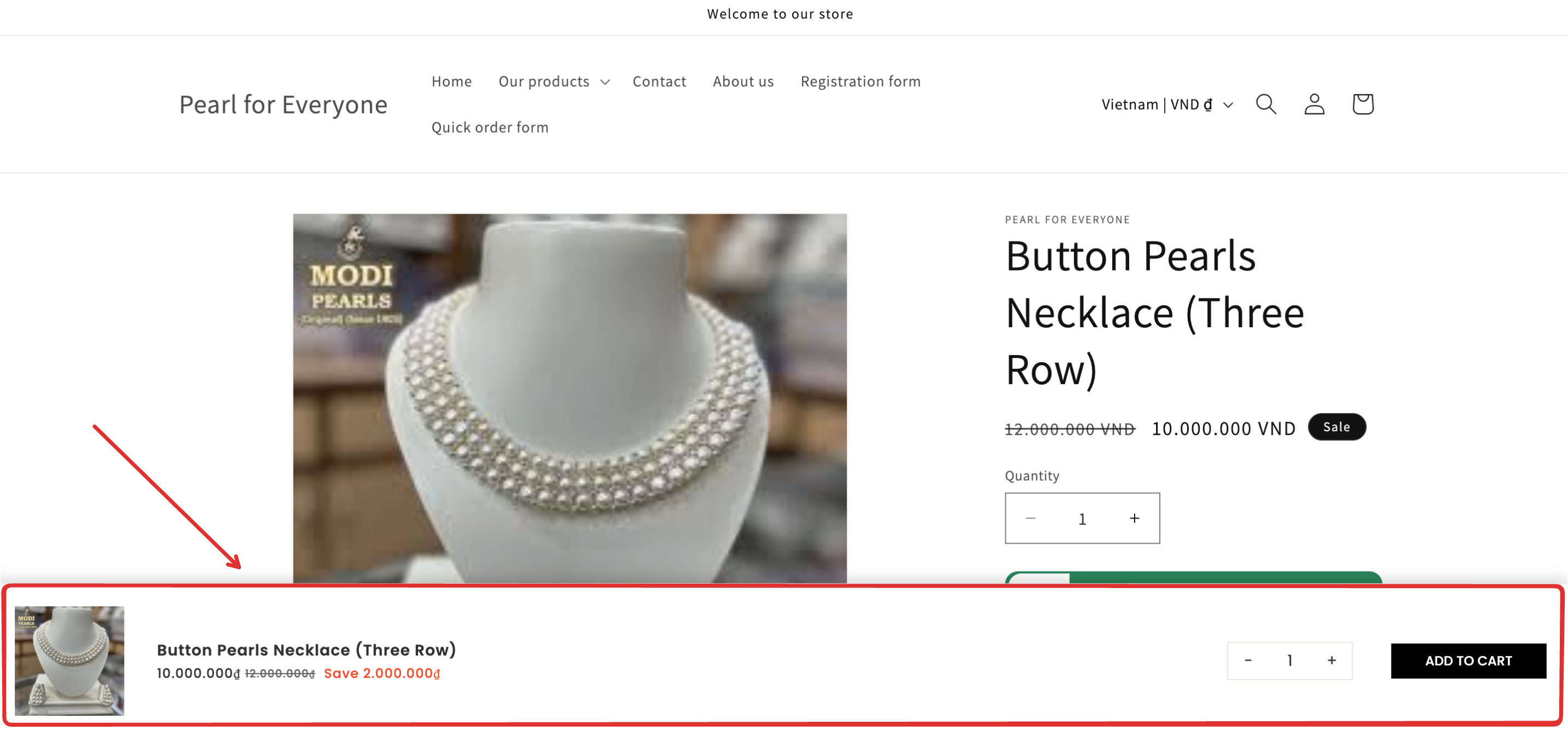
Task: Click the Pearl for Everyone store logo
Action: (x=283, y=105)
